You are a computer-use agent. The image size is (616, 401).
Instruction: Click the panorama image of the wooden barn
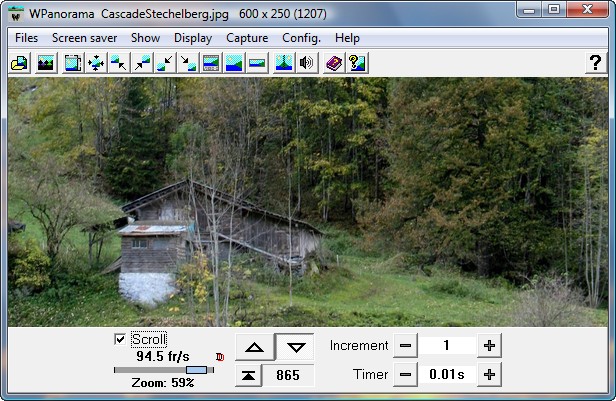(308, 202)
